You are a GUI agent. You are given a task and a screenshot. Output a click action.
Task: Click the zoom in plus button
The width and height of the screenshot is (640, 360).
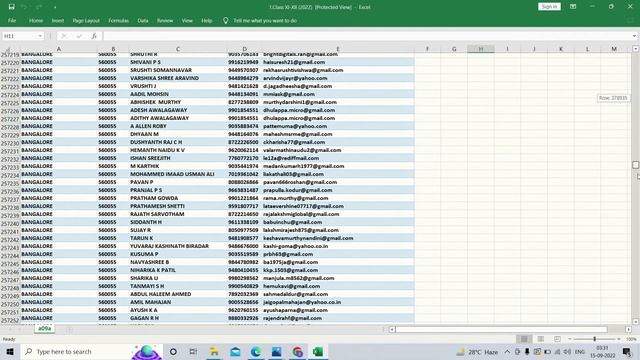coord(619,339)
